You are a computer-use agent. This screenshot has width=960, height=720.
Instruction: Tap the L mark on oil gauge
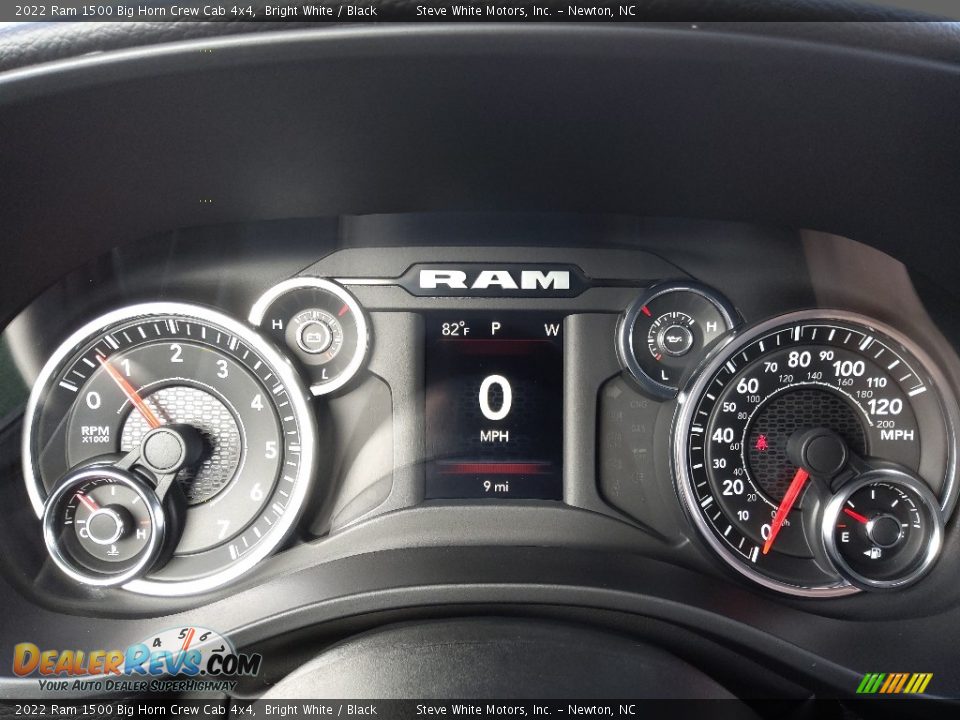[x=666, y=375]
